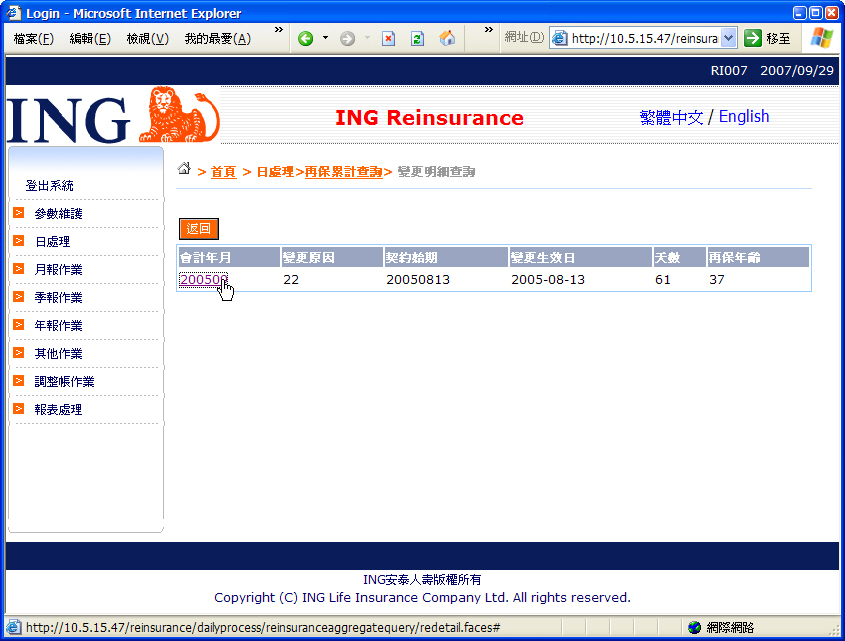
Task: Click the Refresh page icon
Action: tap(417, 38)
